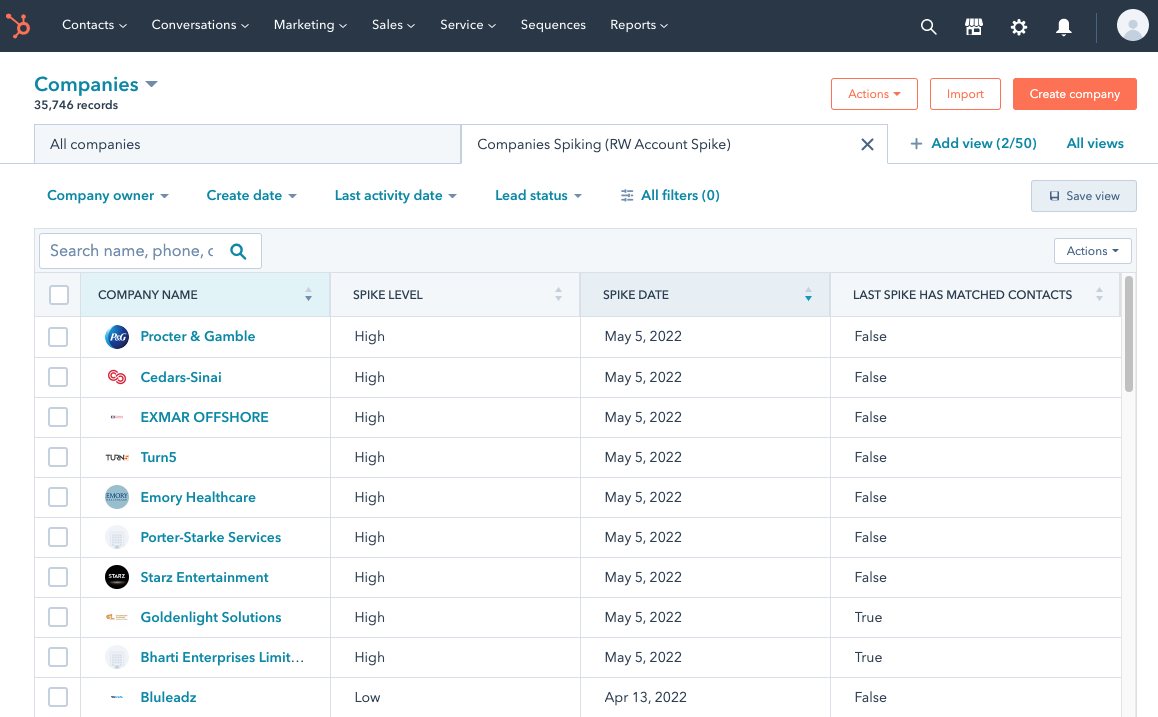Screen dimensions: 1158x717
Task: Open the user avatar account menu
Action: click(x=1132, y=26)
